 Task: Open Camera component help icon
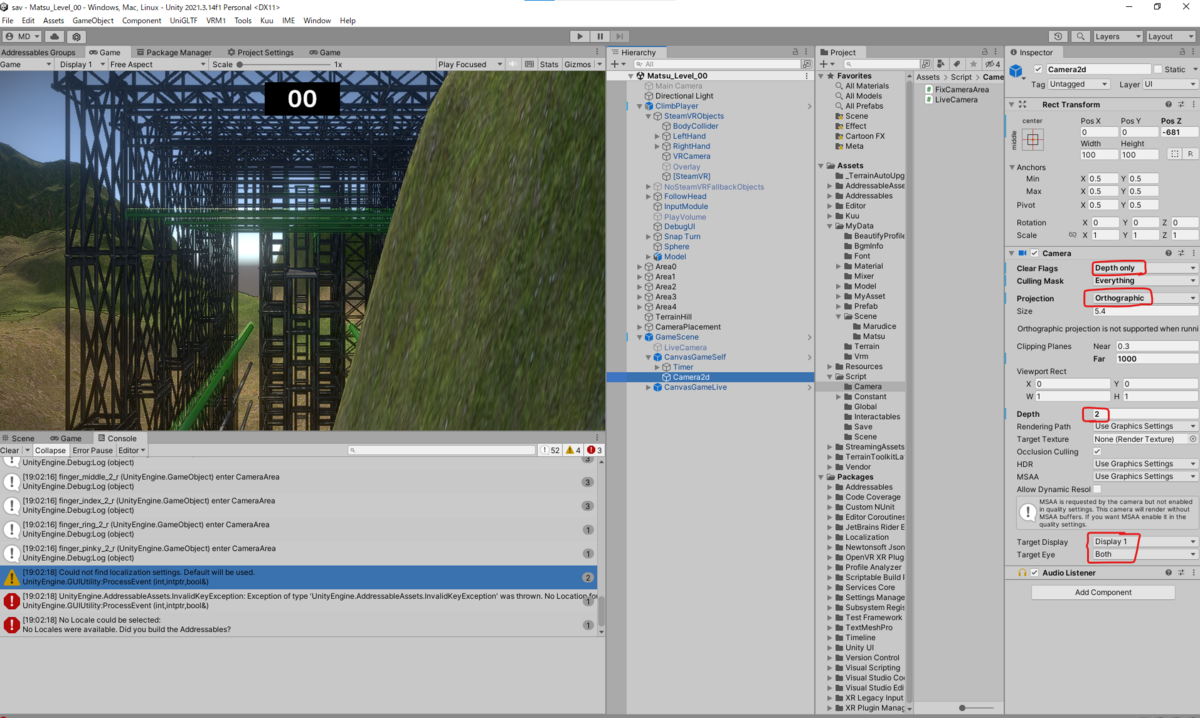tap(1167, 253)
